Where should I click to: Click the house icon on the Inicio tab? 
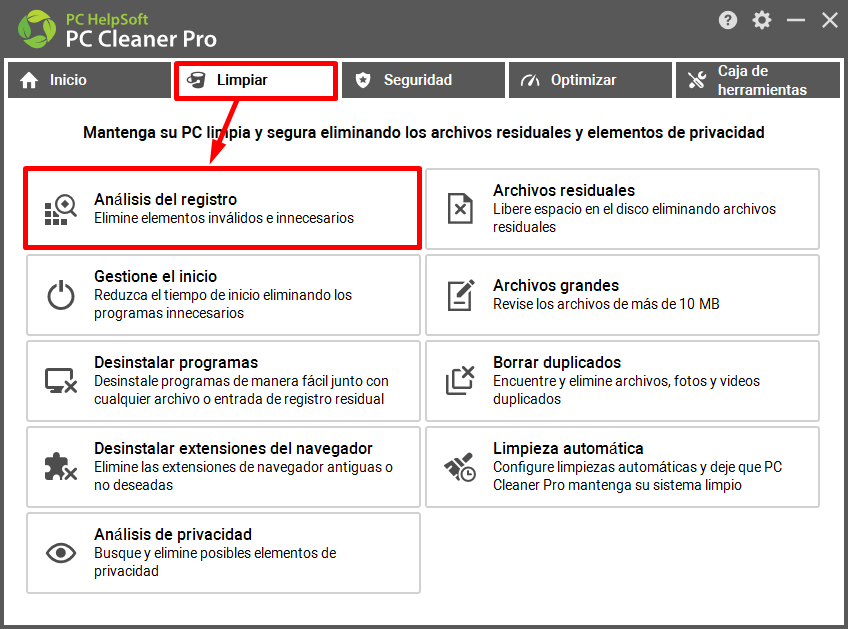point(29,80)
